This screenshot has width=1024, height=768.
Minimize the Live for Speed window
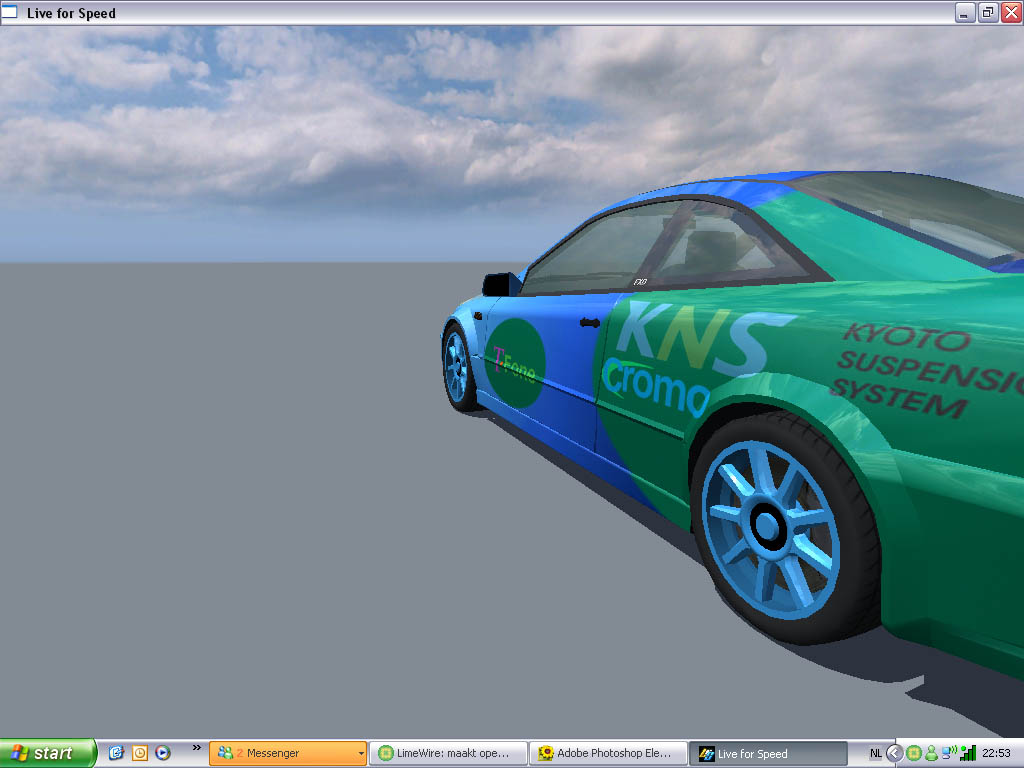(965, 12)
